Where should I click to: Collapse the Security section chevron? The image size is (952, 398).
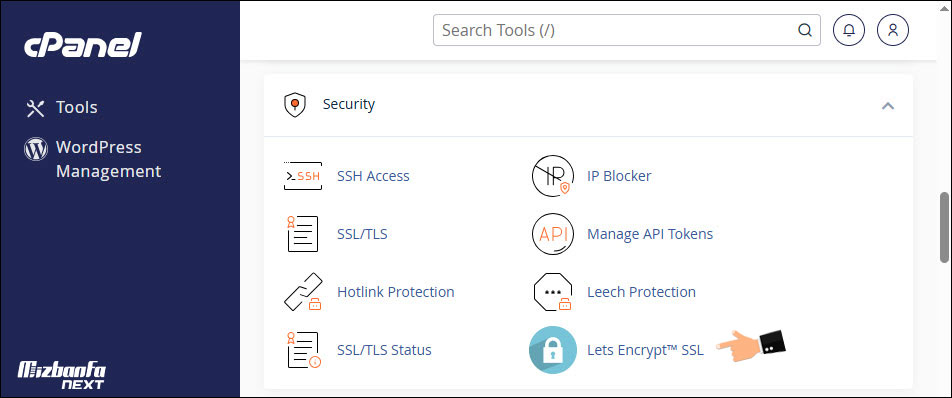click(888, 106)
